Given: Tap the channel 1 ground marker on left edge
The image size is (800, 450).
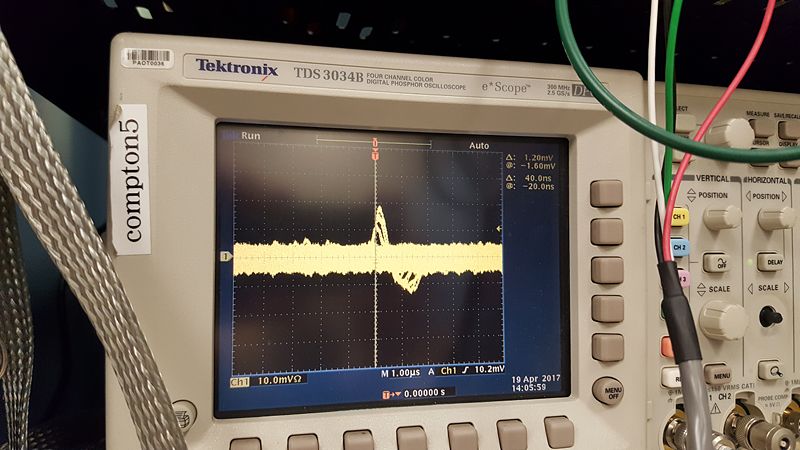Looking at the screenshot, I should (226, 256).
